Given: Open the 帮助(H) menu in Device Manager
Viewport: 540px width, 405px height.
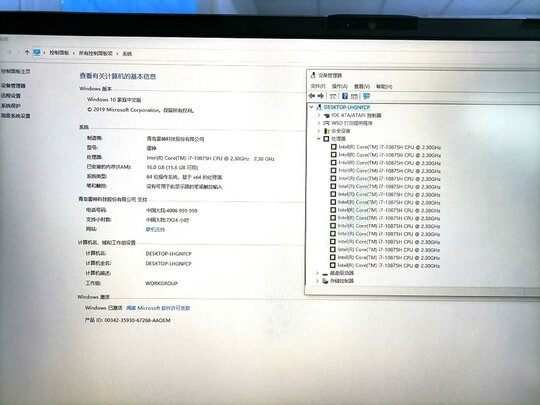Looking at the screenshot, I should (x=384, y=86).
